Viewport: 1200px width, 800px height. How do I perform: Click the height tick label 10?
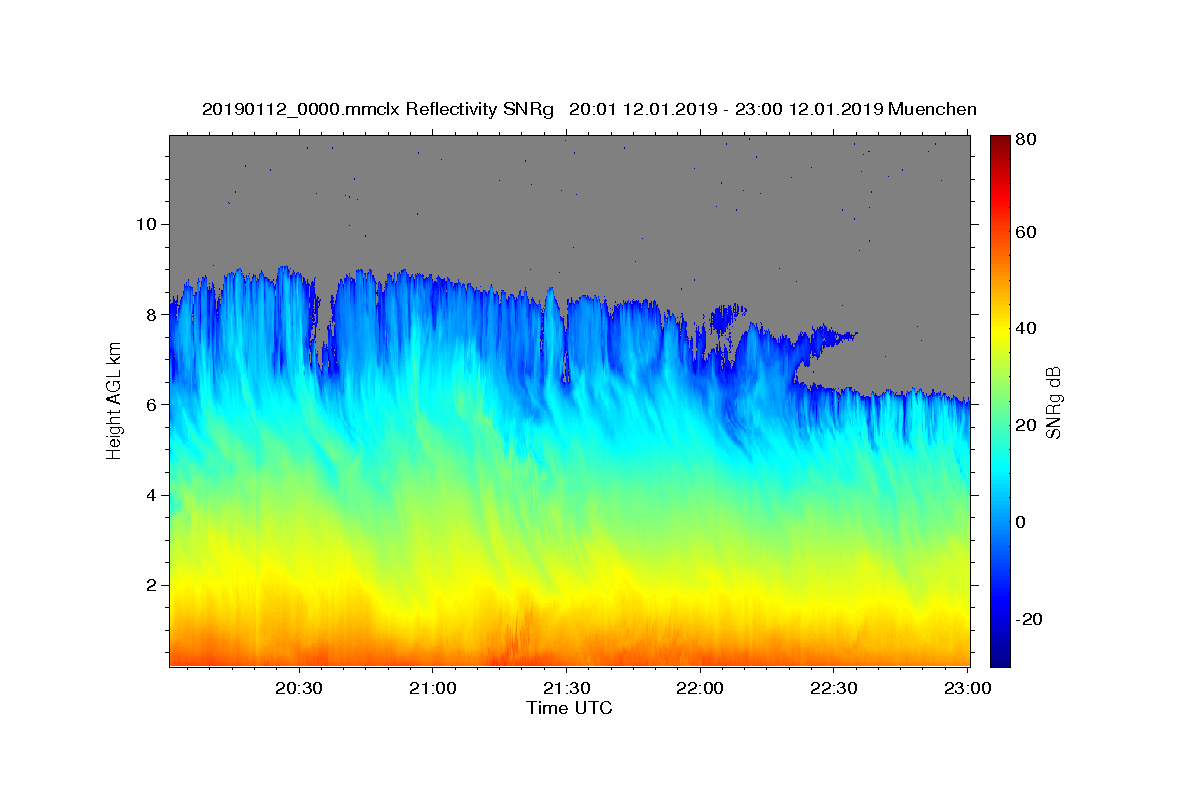pyautogui.click(x=145, y=224)
